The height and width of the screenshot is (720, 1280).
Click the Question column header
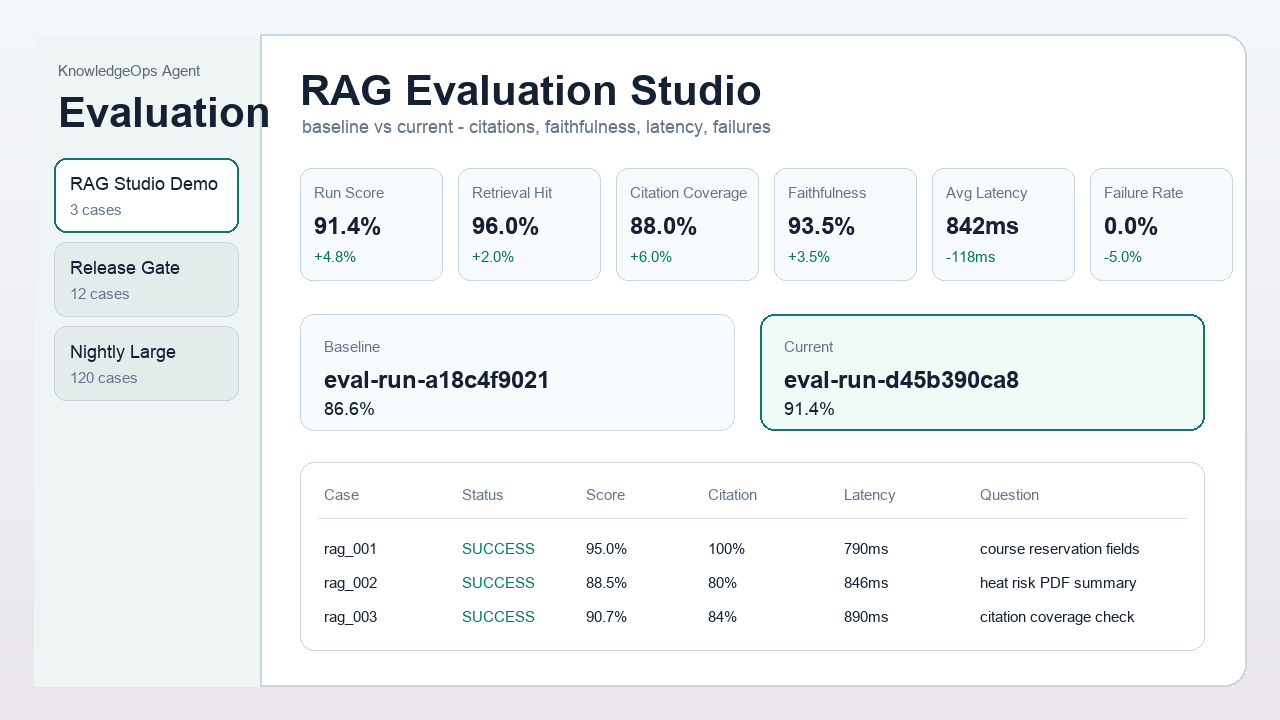tap(1009, 495)
